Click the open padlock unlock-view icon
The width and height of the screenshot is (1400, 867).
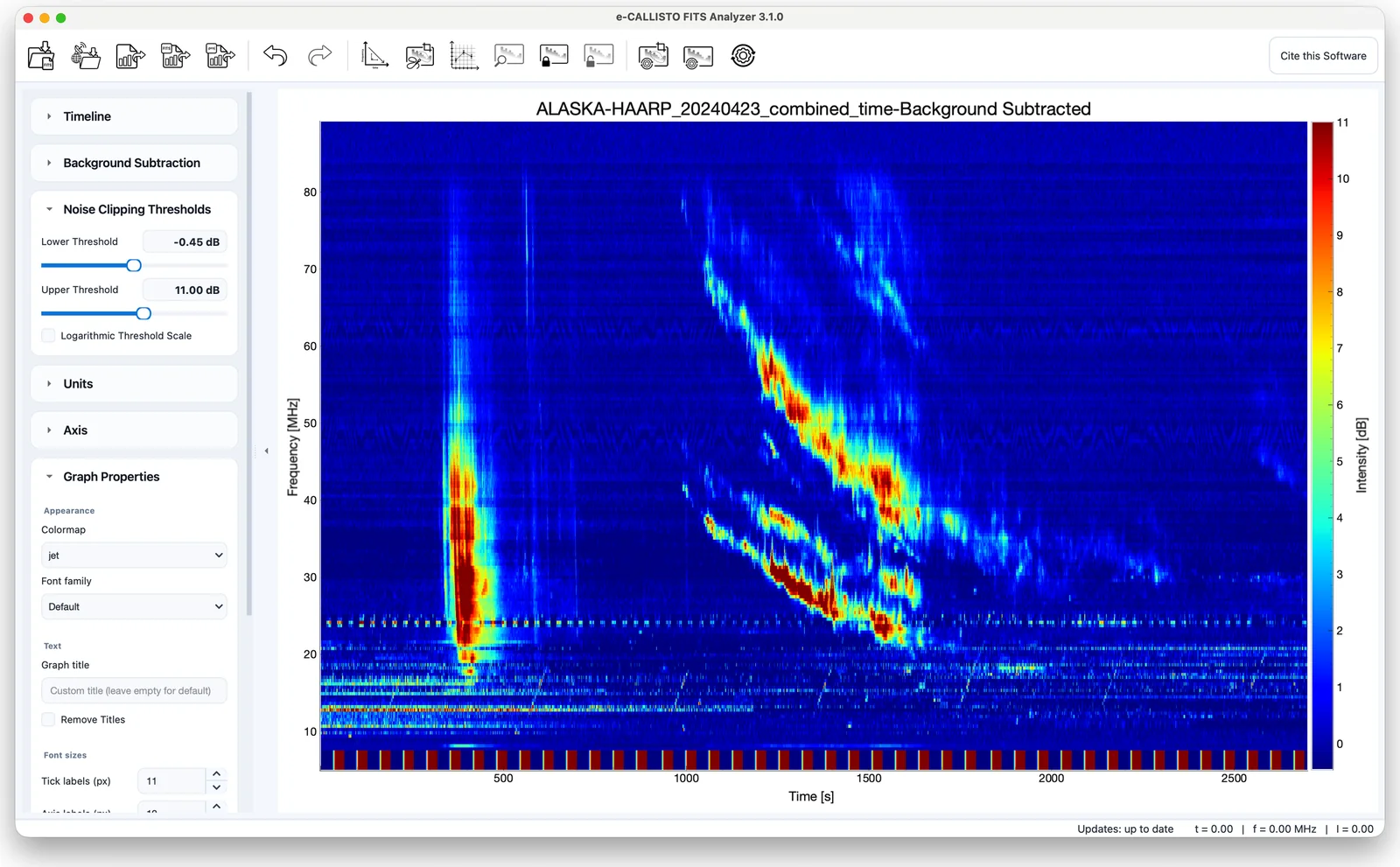pos(598,56)
